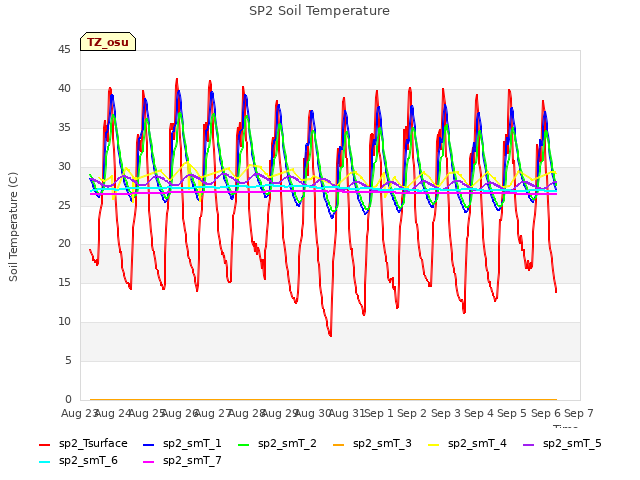The image size is (640, 480).
Task: Click the cyan sp2_smT_6 legend swatch
Action: point(44,462)
